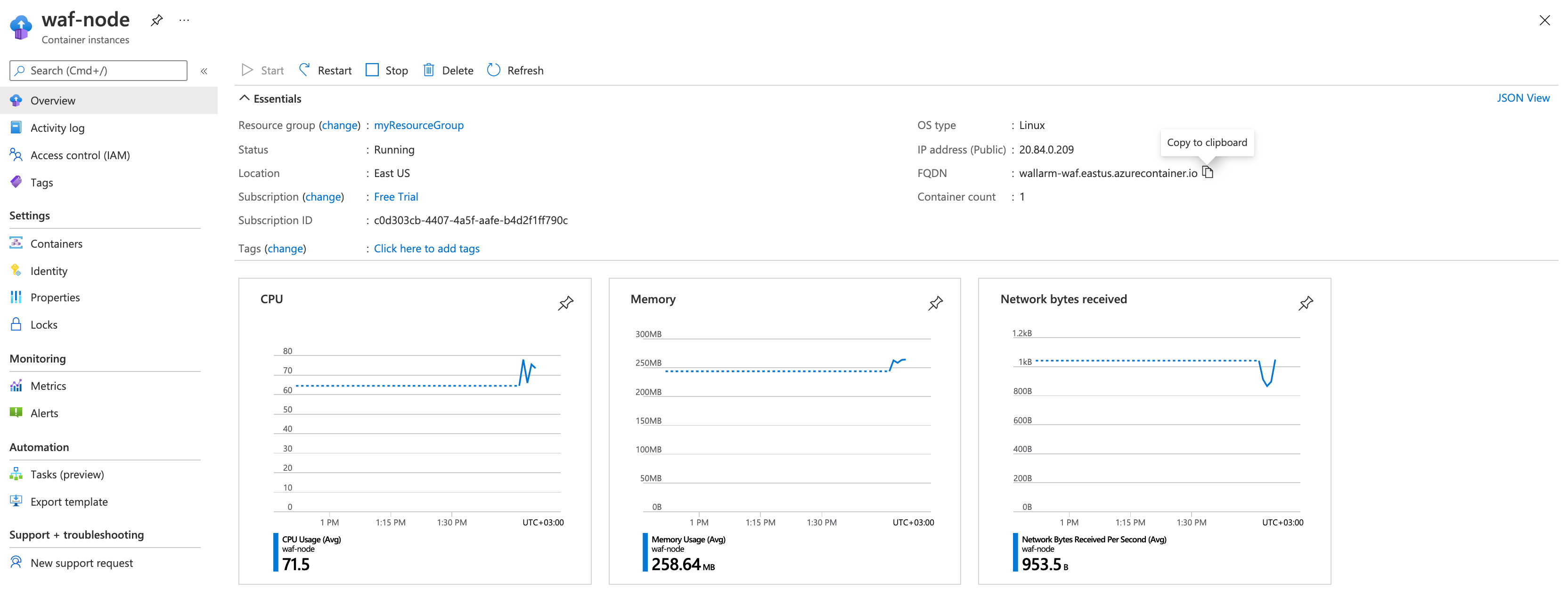Open the Alerts monitoring icon
This screenshot has width=1568, height=597.
point(16,412)
